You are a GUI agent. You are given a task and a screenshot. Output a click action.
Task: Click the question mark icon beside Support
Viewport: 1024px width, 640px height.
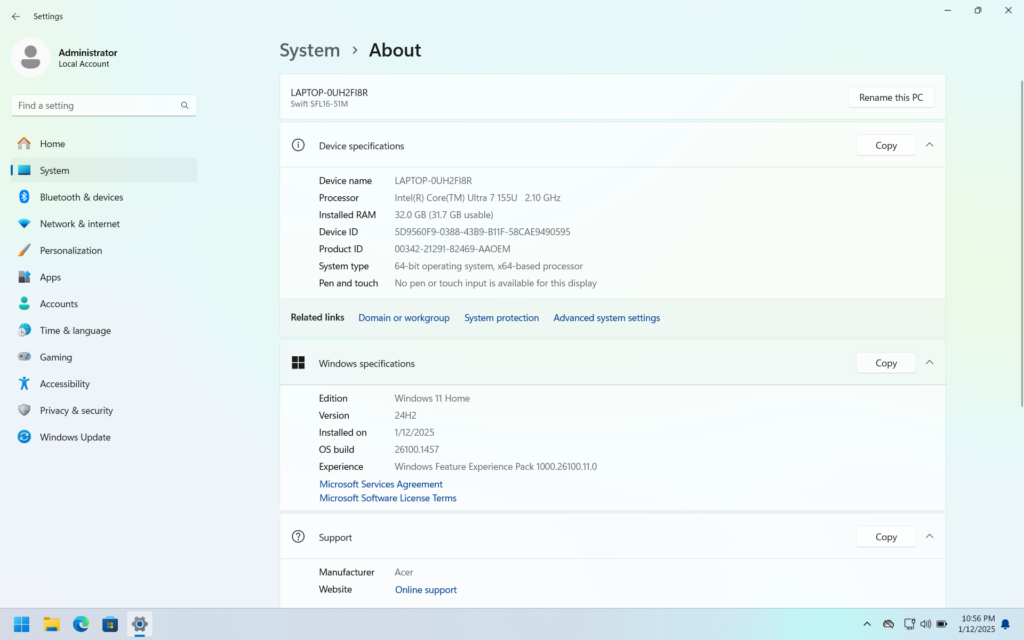(x=298, y=537)
